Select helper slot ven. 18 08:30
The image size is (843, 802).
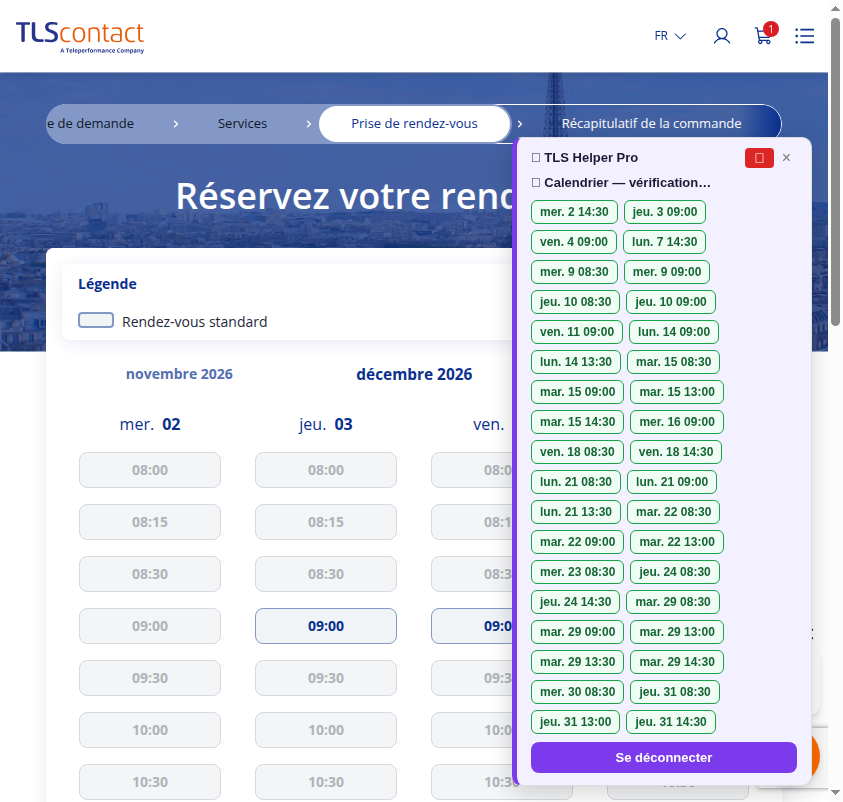click(577, 452)
